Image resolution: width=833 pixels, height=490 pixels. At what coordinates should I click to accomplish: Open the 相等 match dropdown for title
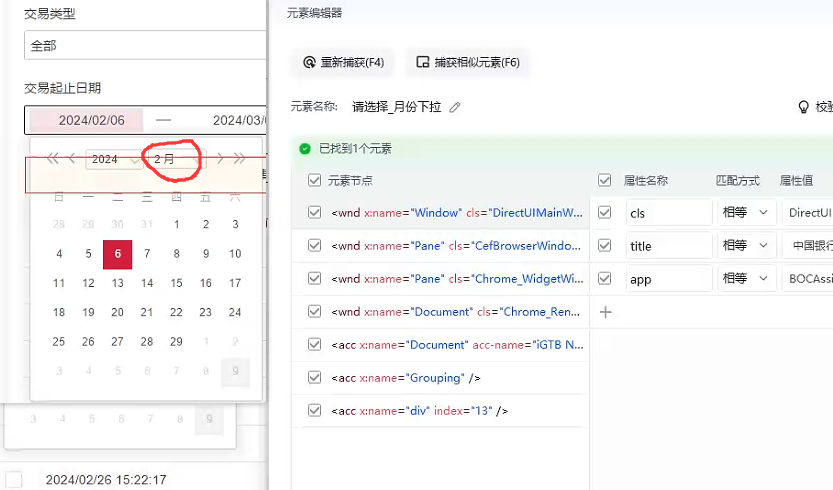(x=746, y=246)
